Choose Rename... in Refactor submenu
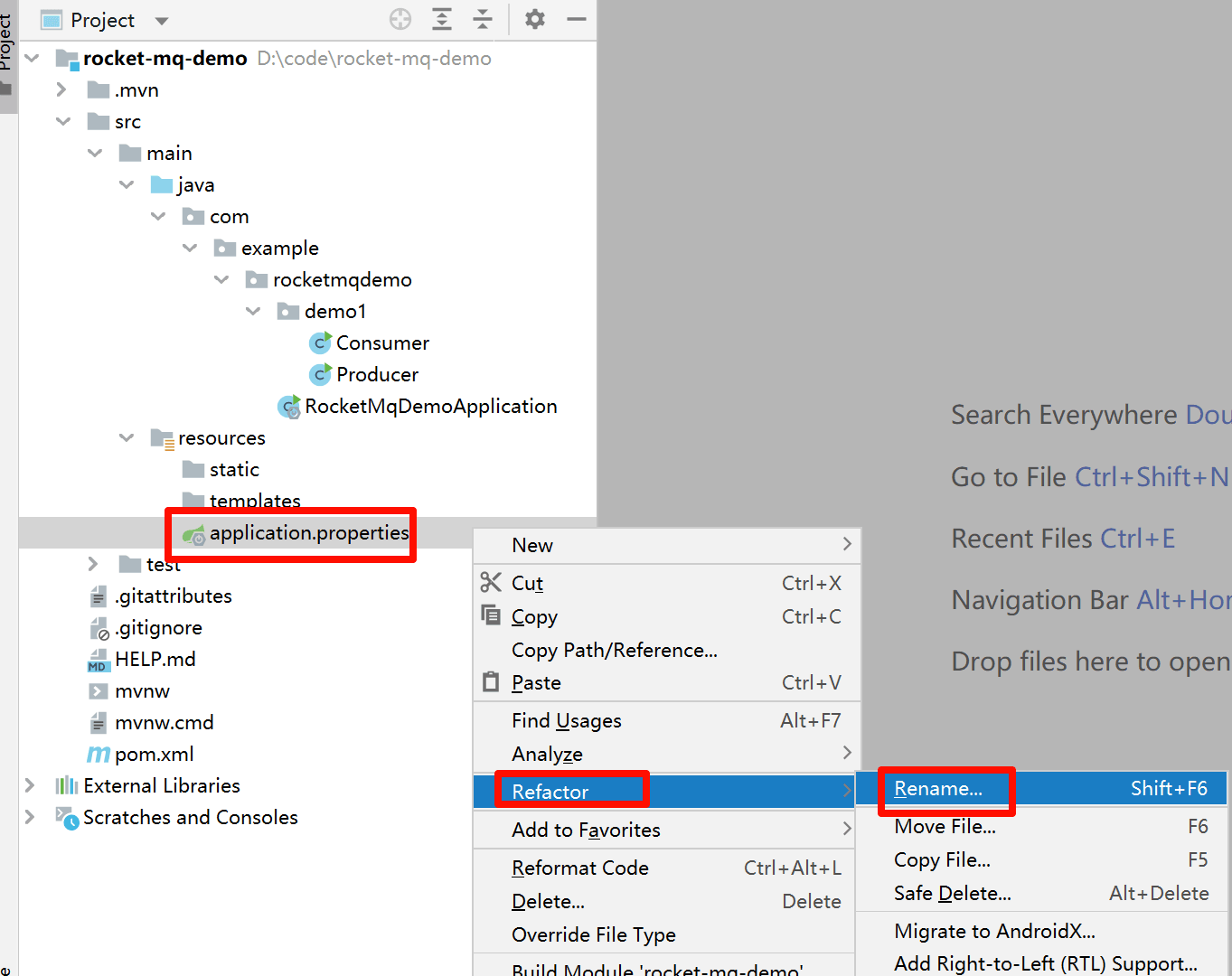1232x976 pixels. 1041,788
